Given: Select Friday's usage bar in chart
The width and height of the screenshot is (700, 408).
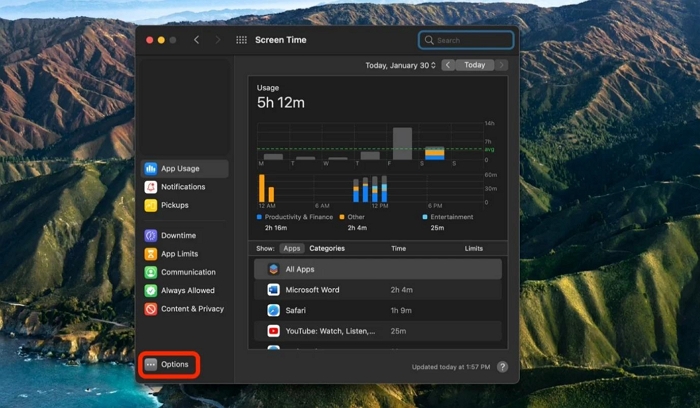Looking at the screenshot, I should [402, 143].
